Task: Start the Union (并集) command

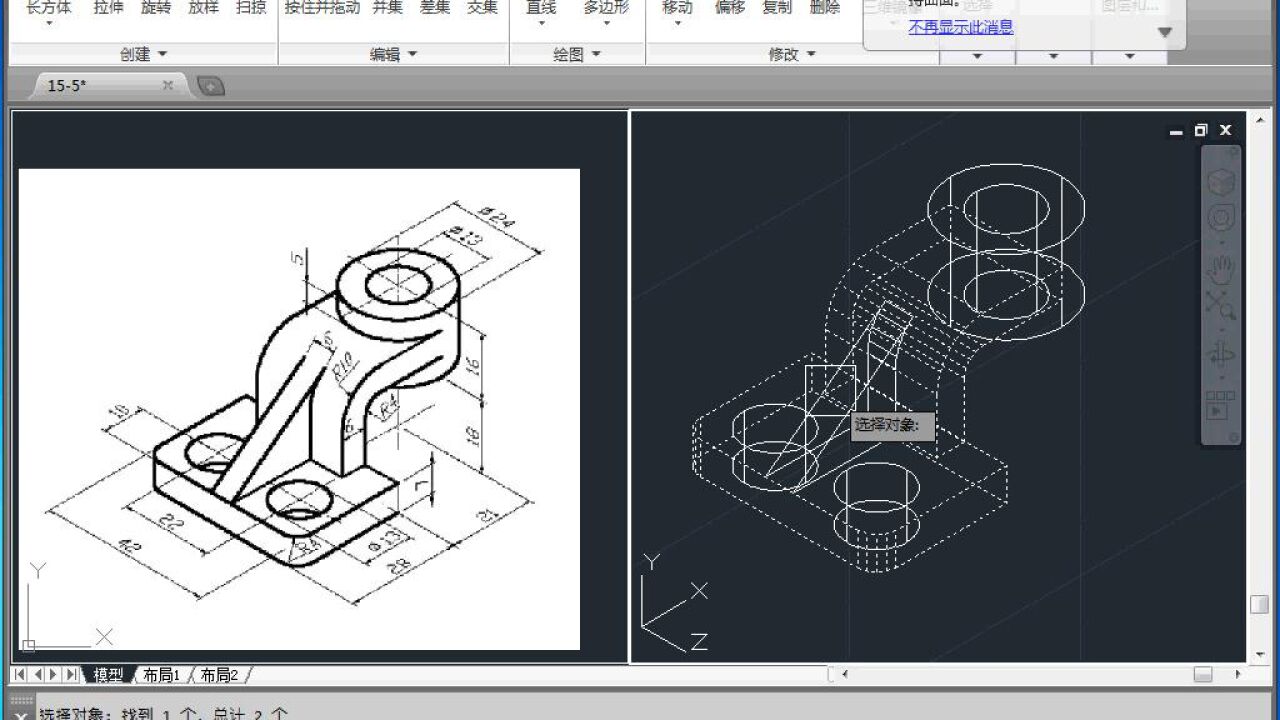Action: coord(386,8)
